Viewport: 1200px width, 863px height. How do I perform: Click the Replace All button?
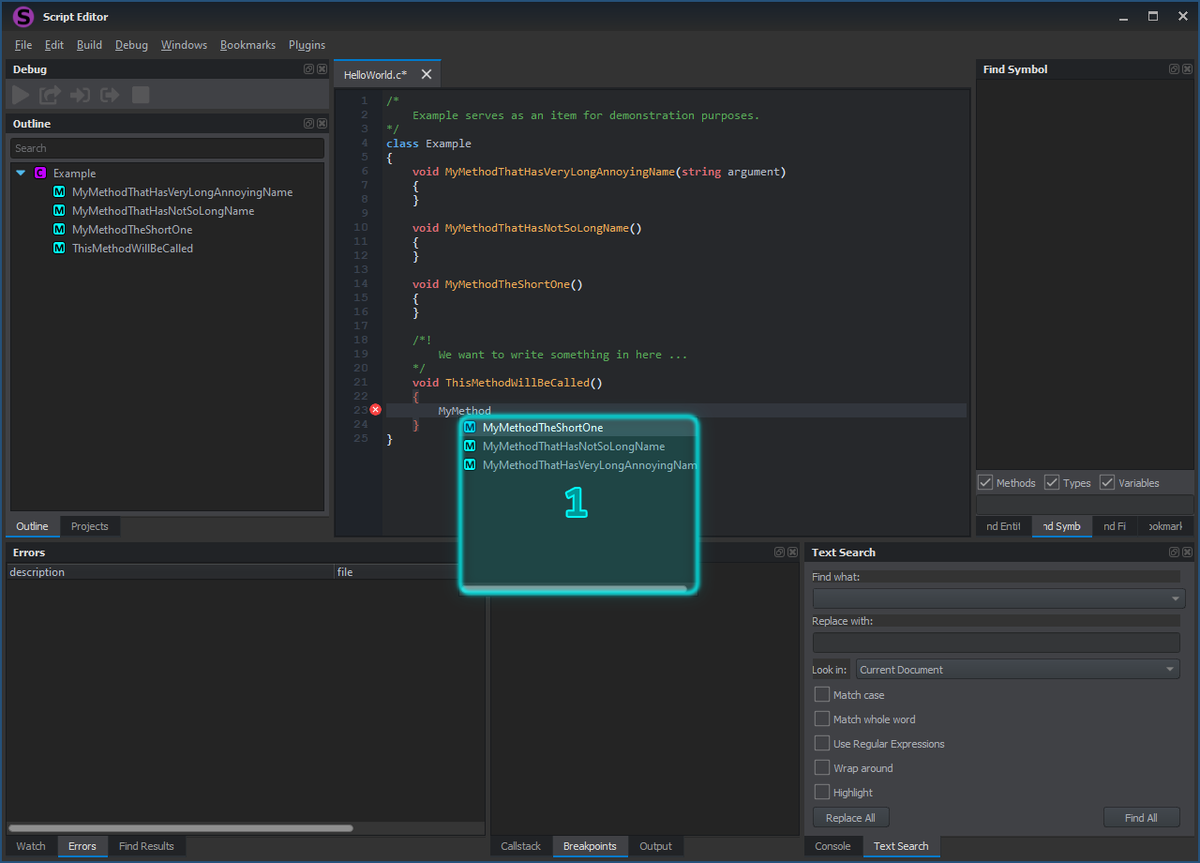850,817
